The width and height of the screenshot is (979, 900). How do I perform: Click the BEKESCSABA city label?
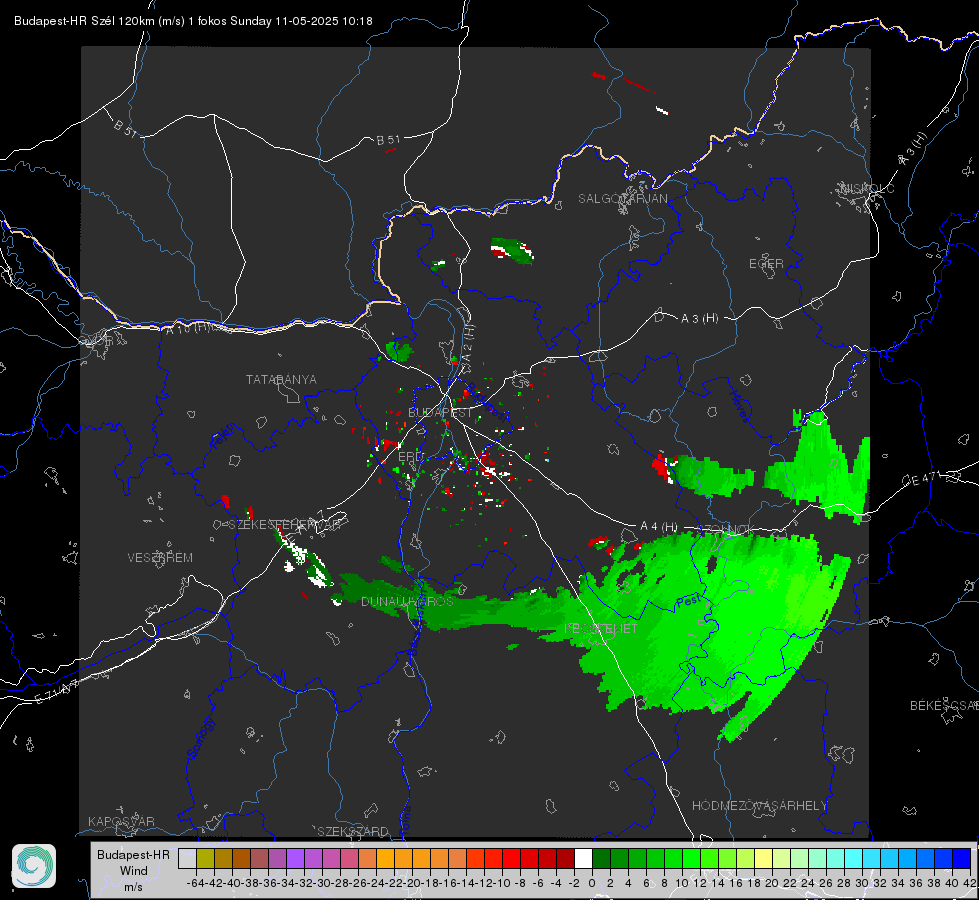coord(944,705)
